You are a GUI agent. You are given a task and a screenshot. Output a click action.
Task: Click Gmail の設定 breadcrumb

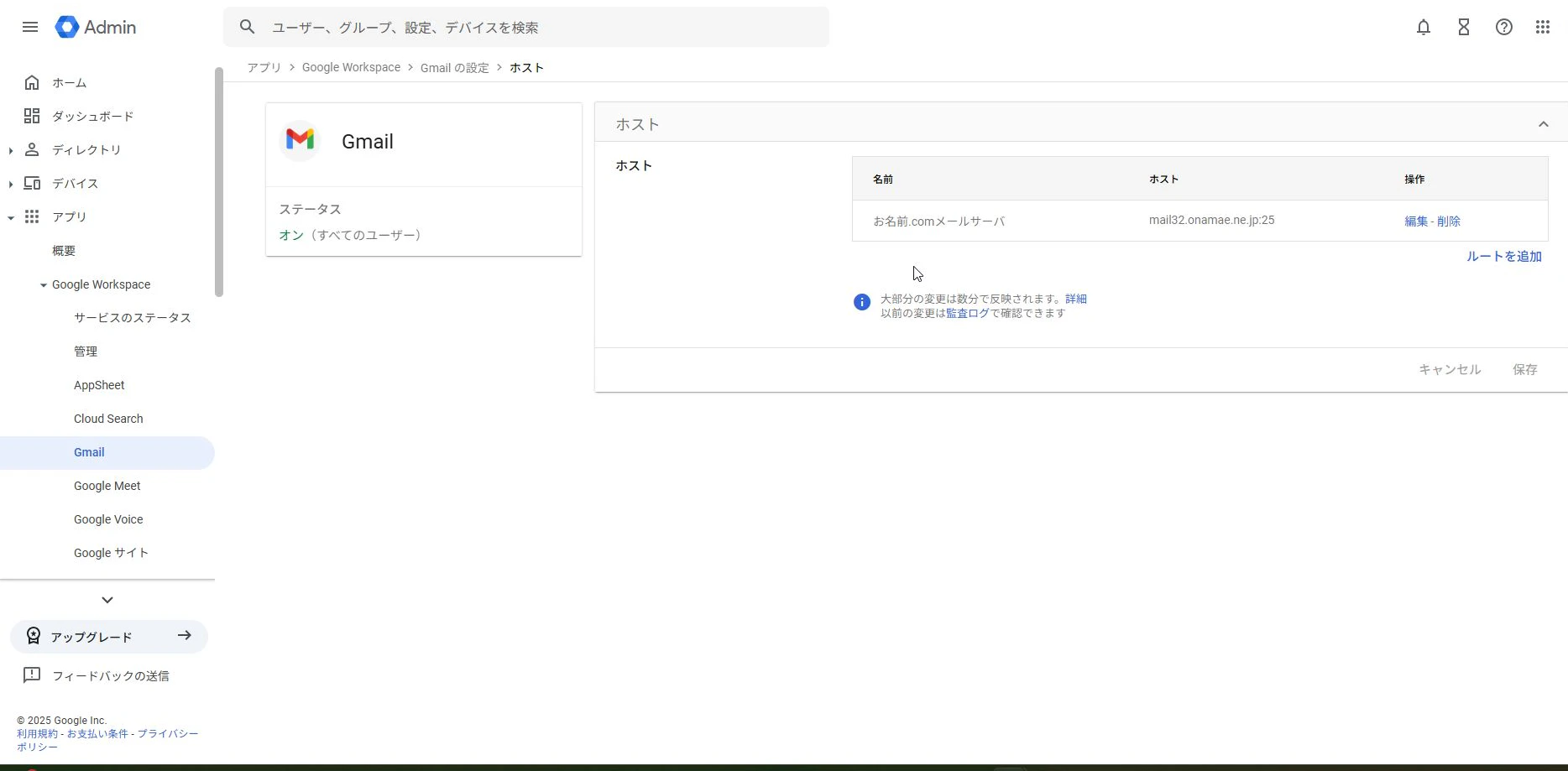coord(454,67)
